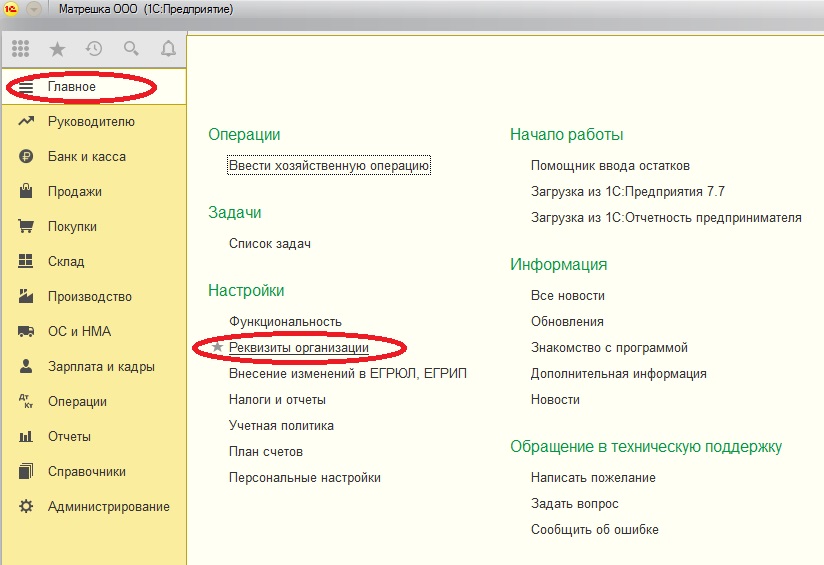Open the History clock icon
Screen dimensions: 824x565
click(x=94, y=48)
